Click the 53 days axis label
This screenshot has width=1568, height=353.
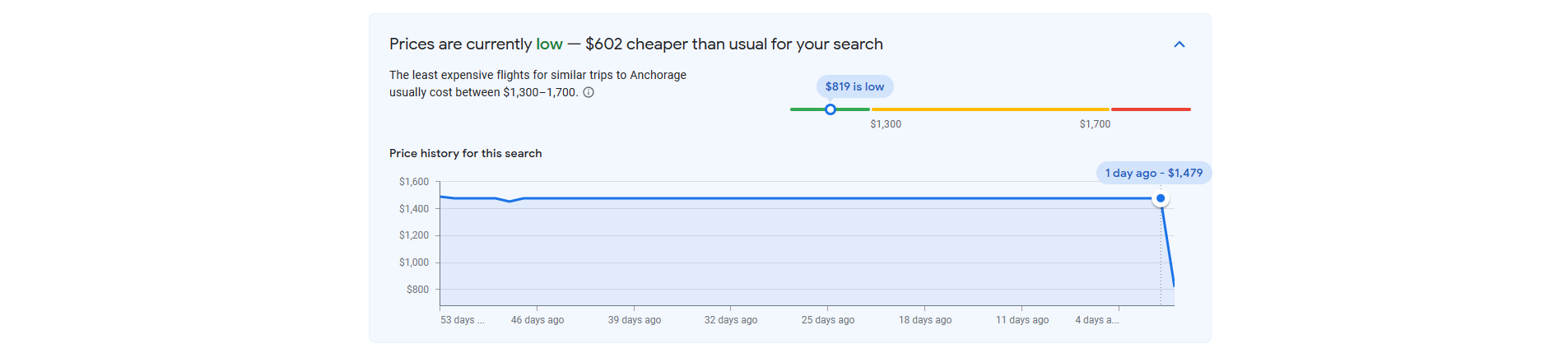pyautogui.click(x=463, y=320)
